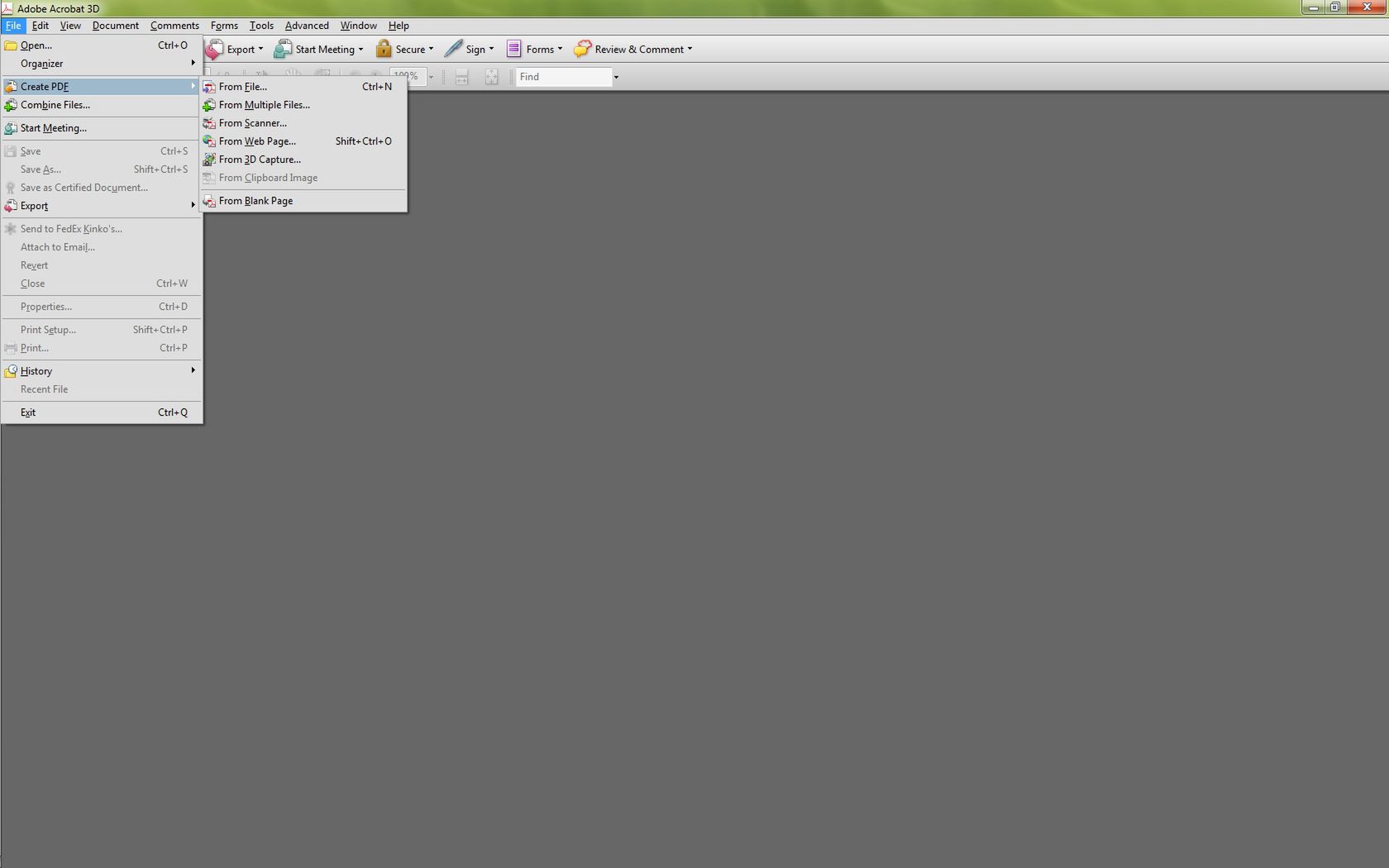1389x868 pixels.
Task: Click the Secure padlock icon
Action: tap(384, 49)
